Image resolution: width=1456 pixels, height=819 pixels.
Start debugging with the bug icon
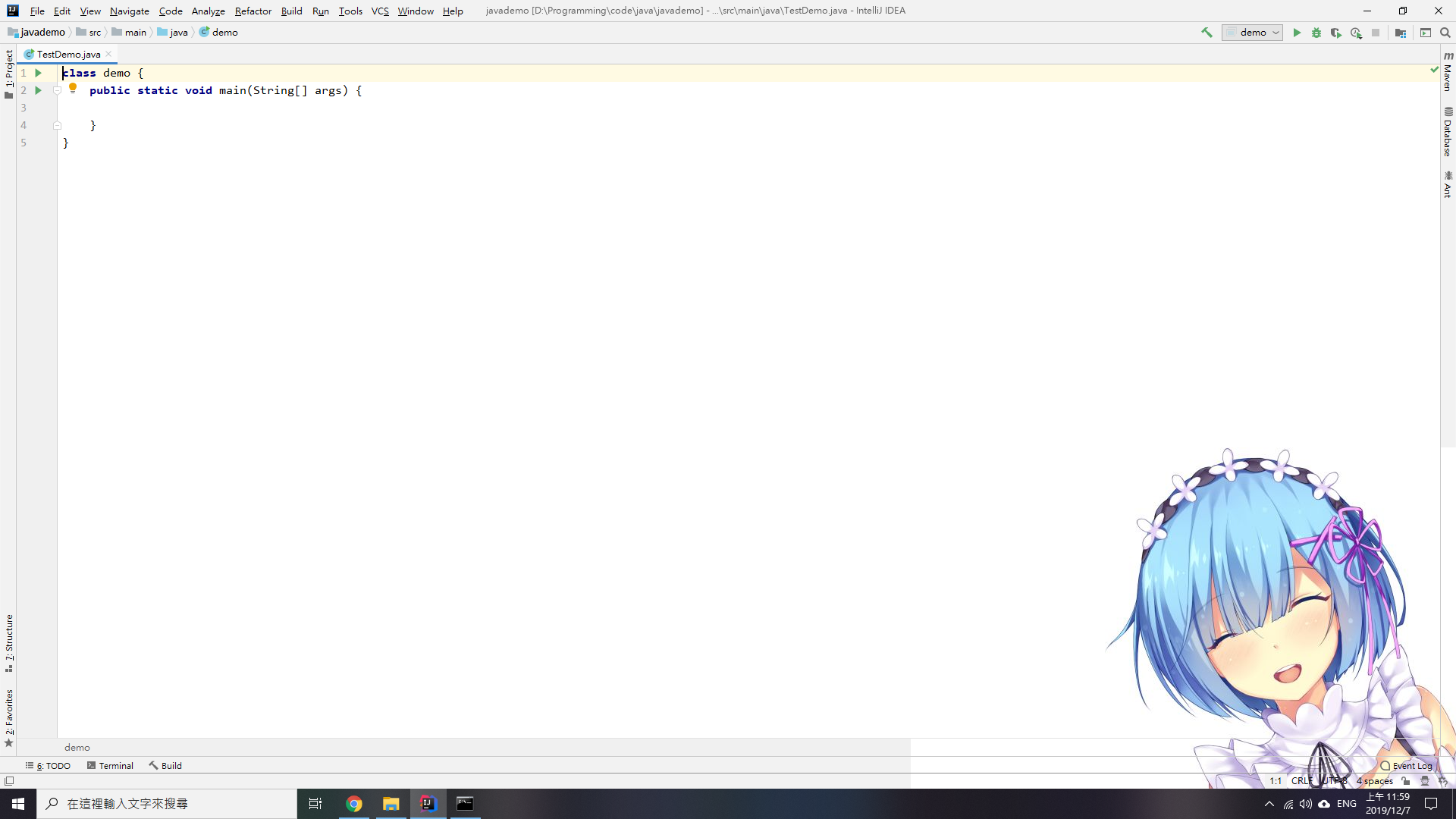point(1316,33)
